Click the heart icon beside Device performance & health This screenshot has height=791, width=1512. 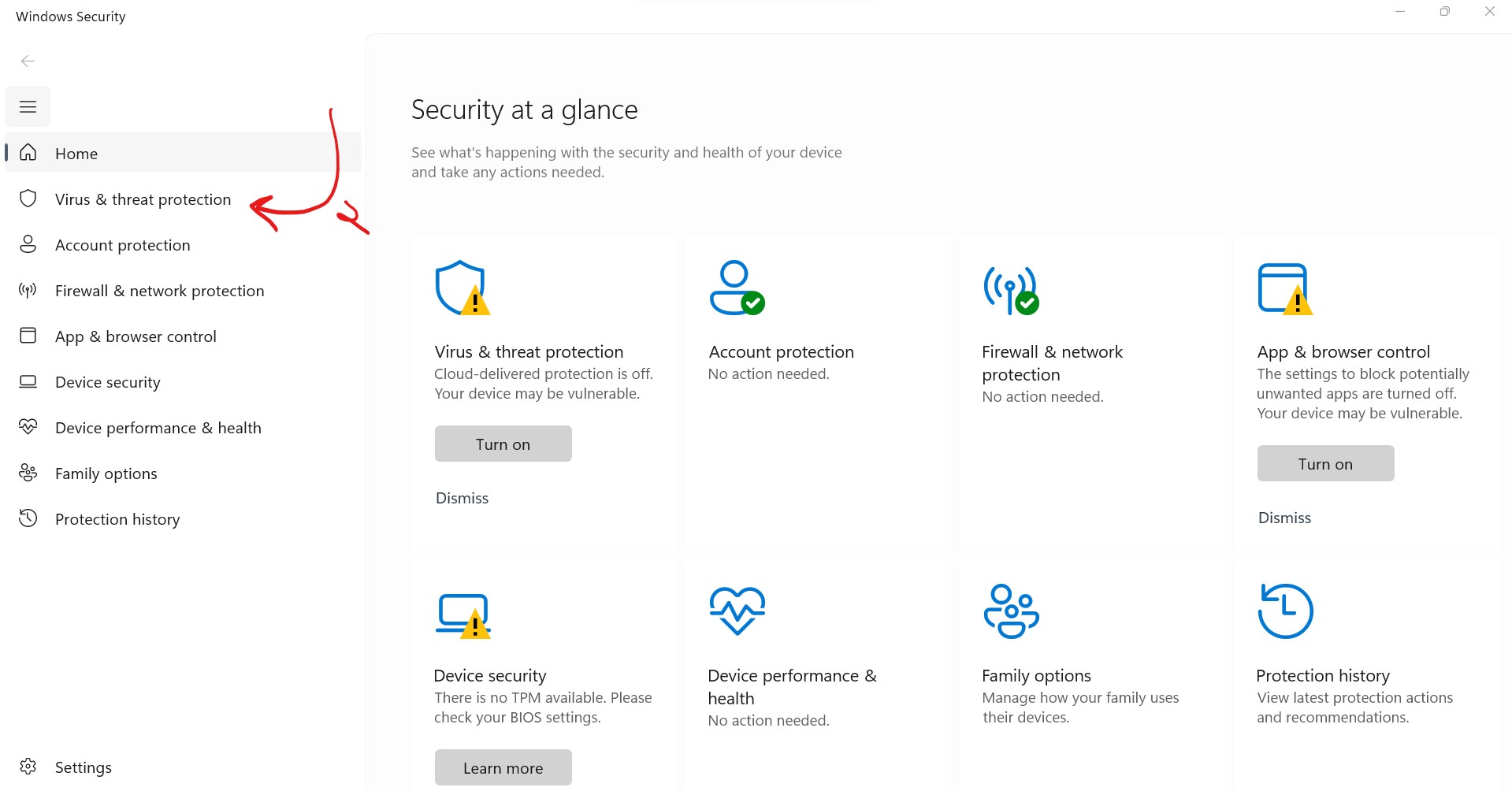28,427
